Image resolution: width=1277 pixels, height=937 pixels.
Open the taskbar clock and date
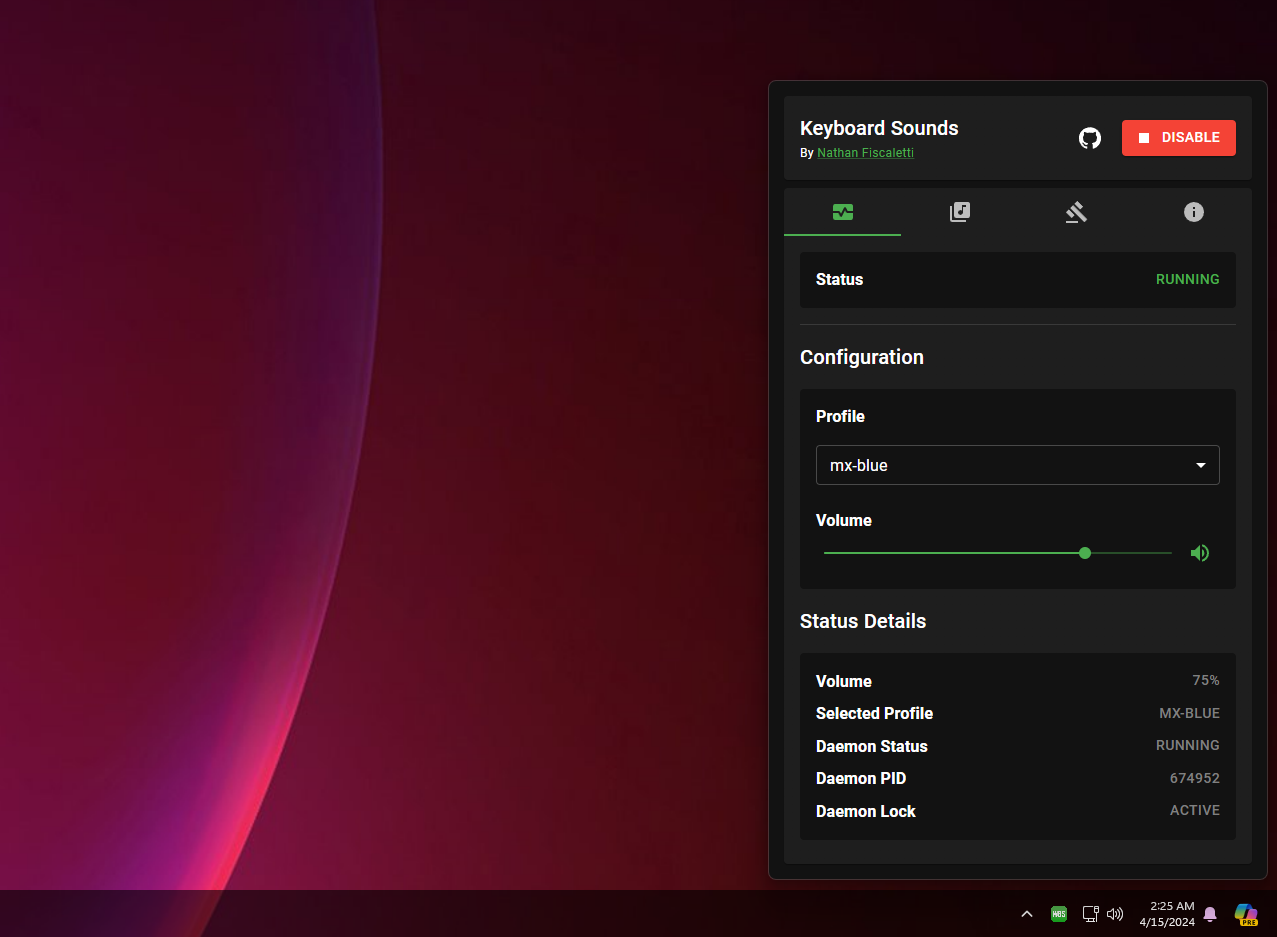pyautogui.click(x=1167, y=914)
